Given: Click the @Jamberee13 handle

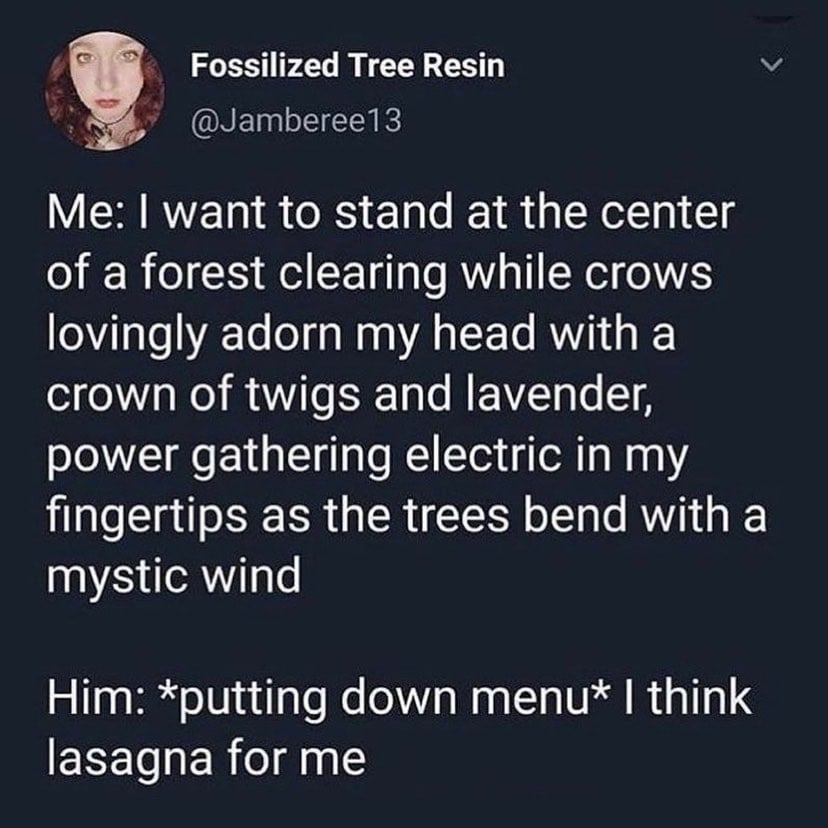Looking at the screenshot, I should pos(296,121).
